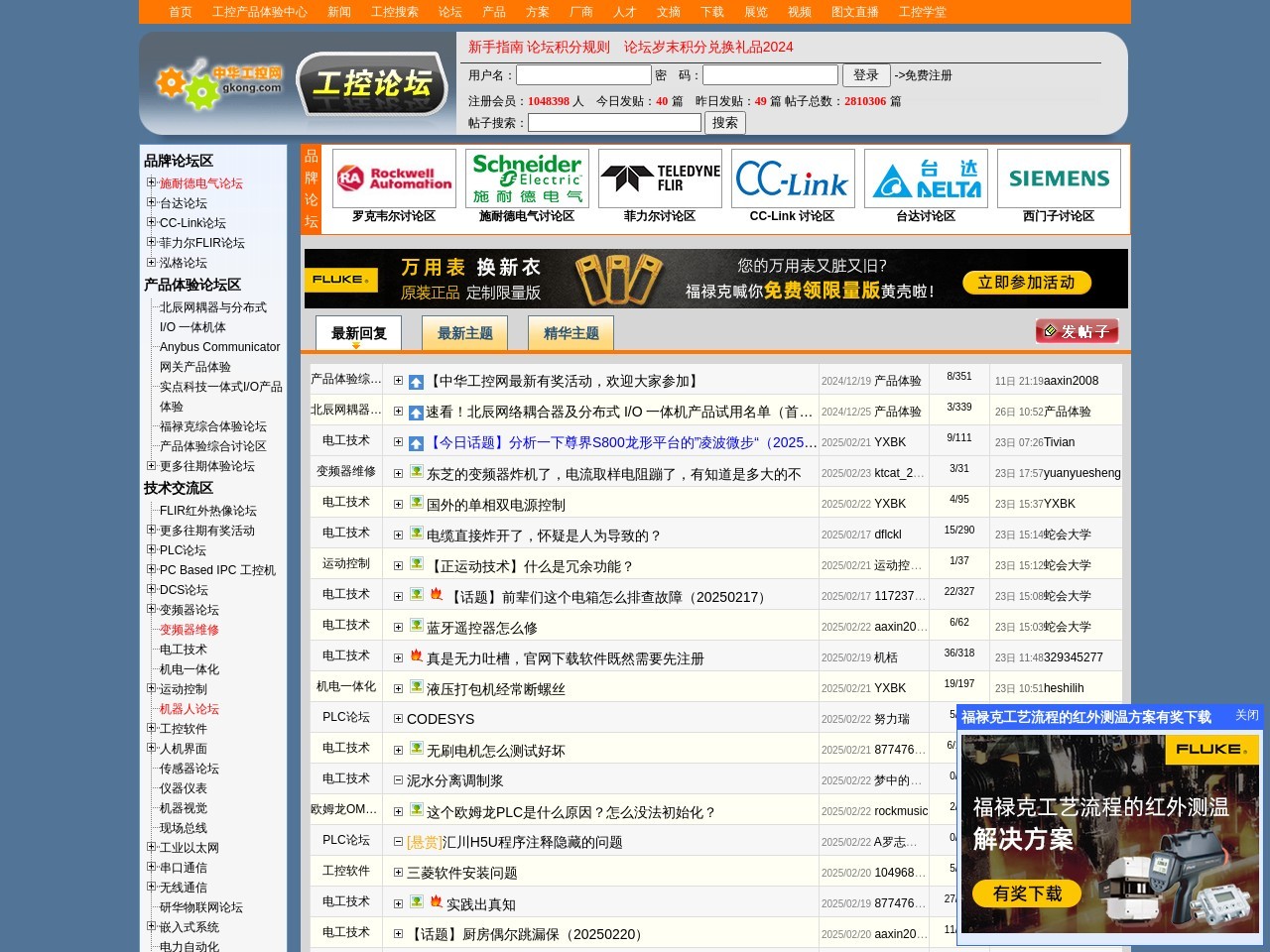Click pinned arrow icon on 速看！北辰网络耦合器 thread
The height and width of the screenshot is (952, 1270).
coord(417,413)
